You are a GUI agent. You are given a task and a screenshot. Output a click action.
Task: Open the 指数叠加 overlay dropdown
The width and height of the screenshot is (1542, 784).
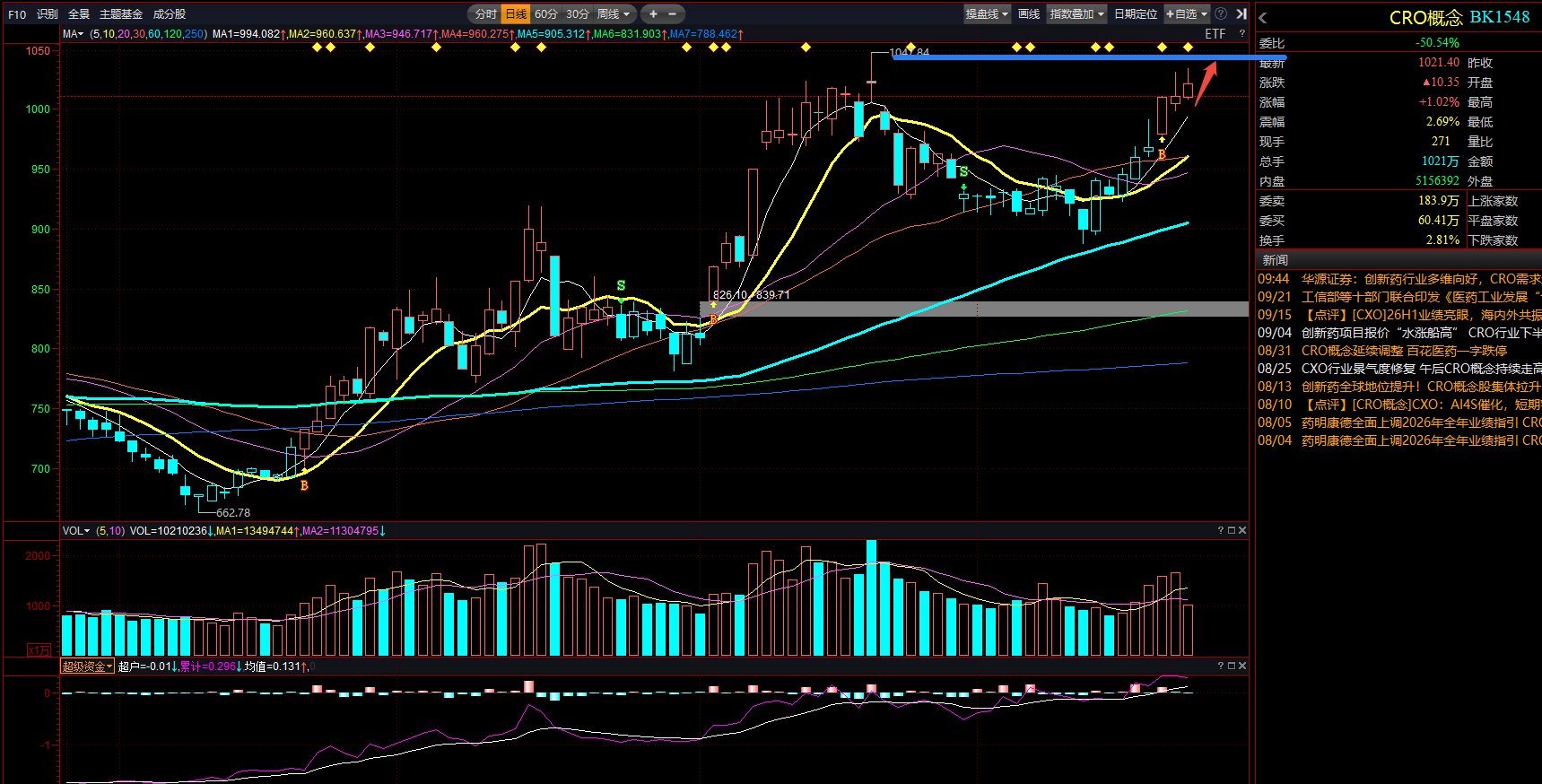1077,13
